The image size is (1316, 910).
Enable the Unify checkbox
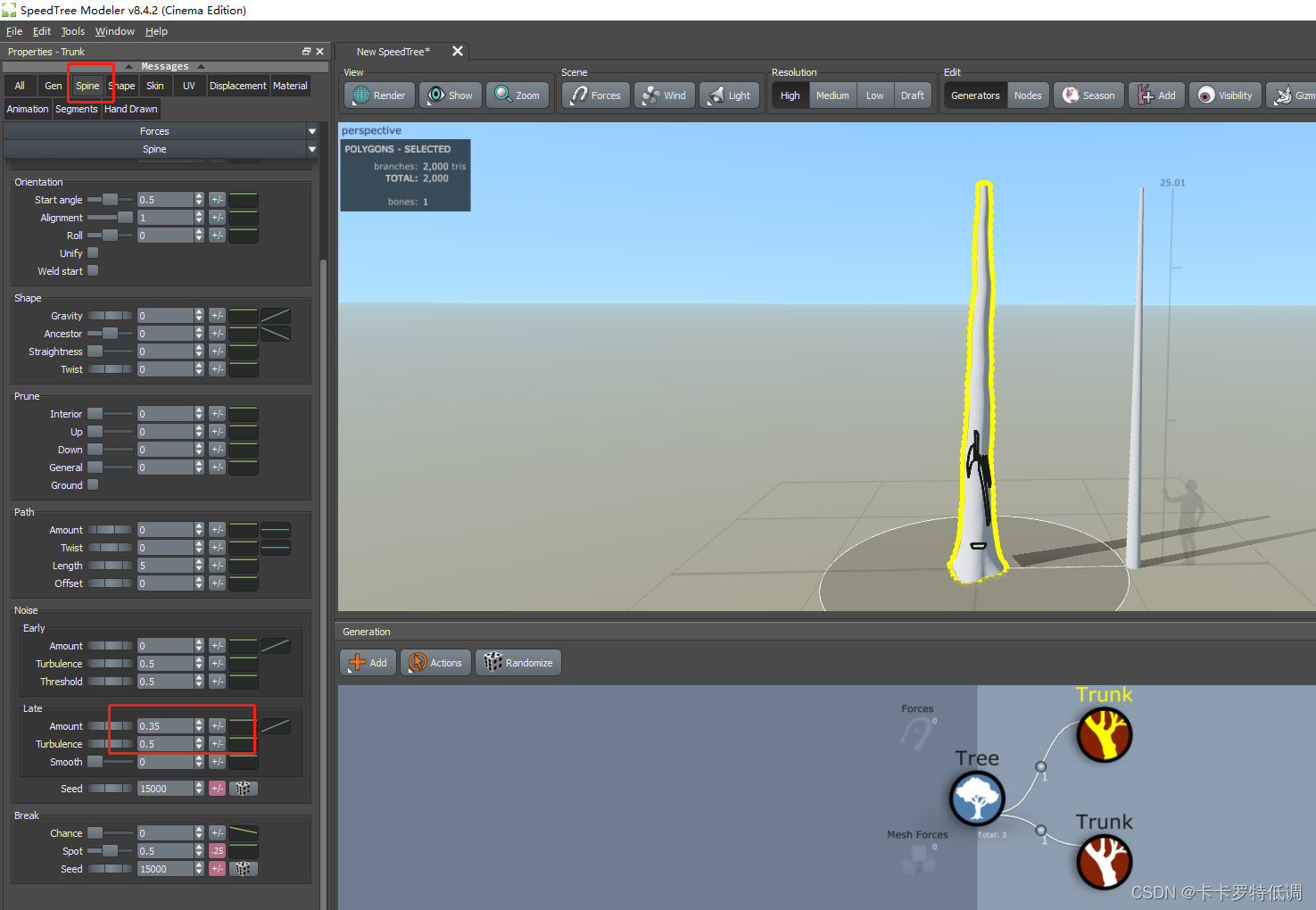[93, 253]
